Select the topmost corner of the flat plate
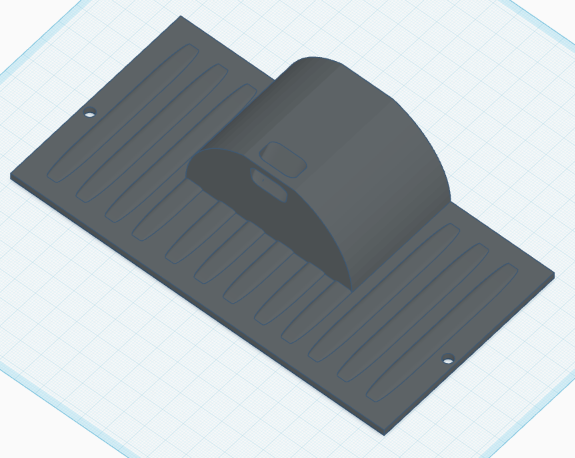Viewport: 575px width, 458px height. click(181, 17)
